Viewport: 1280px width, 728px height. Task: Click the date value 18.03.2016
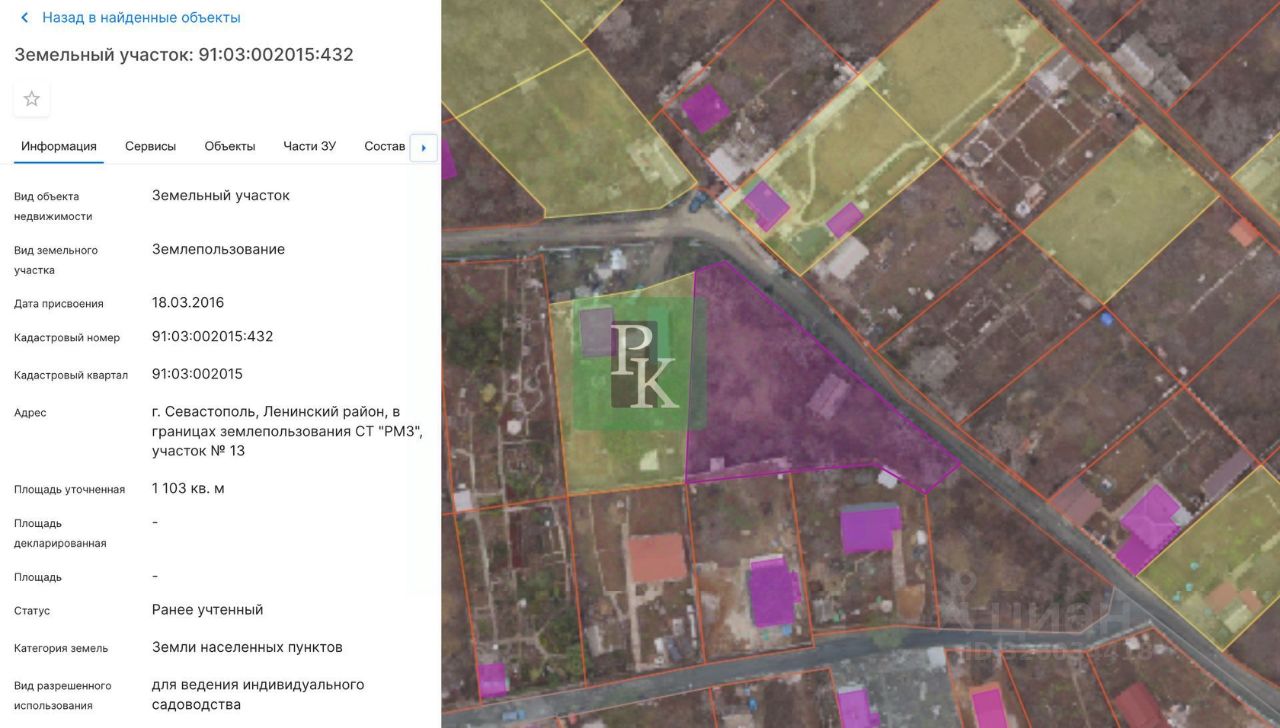pyautogui.click(x=188, y=302)
